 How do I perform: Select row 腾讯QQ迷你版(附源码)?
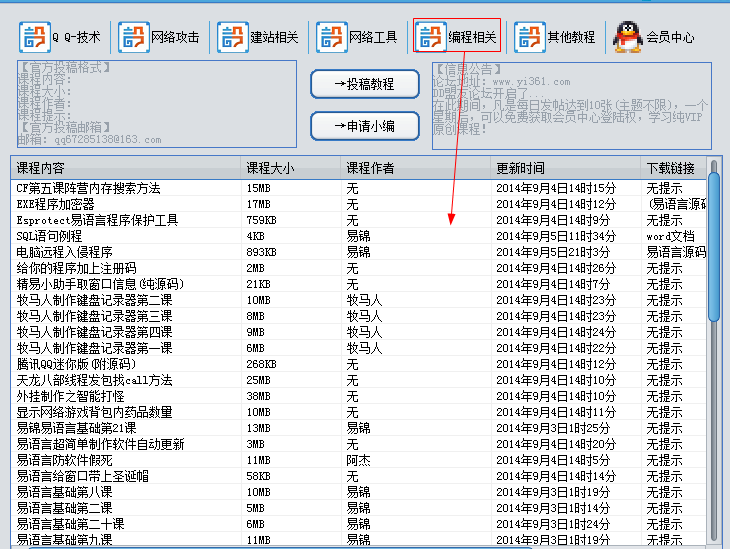tap(358, 364)
